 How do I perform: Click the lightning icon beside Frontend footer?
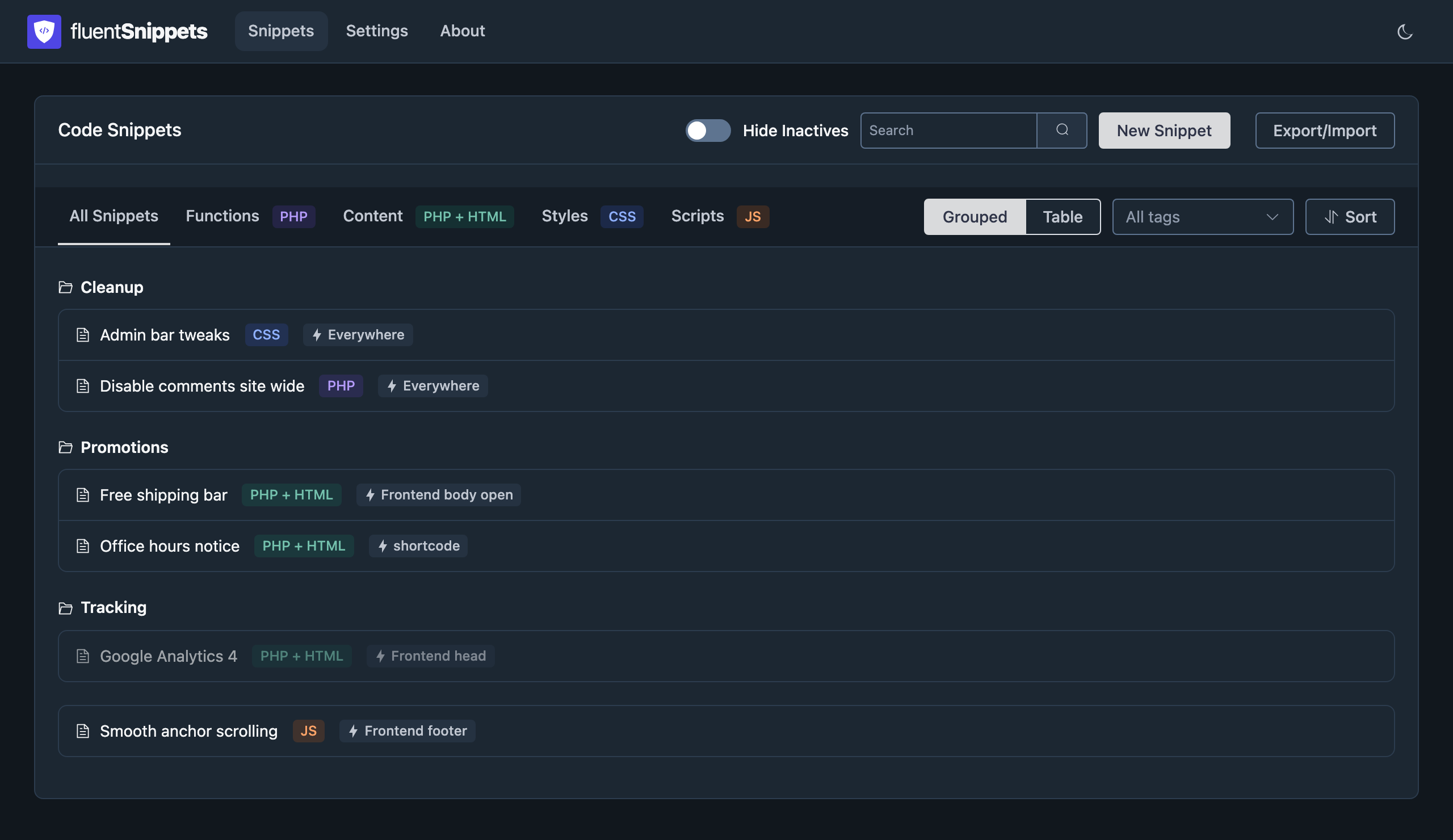tap(353, 731)
